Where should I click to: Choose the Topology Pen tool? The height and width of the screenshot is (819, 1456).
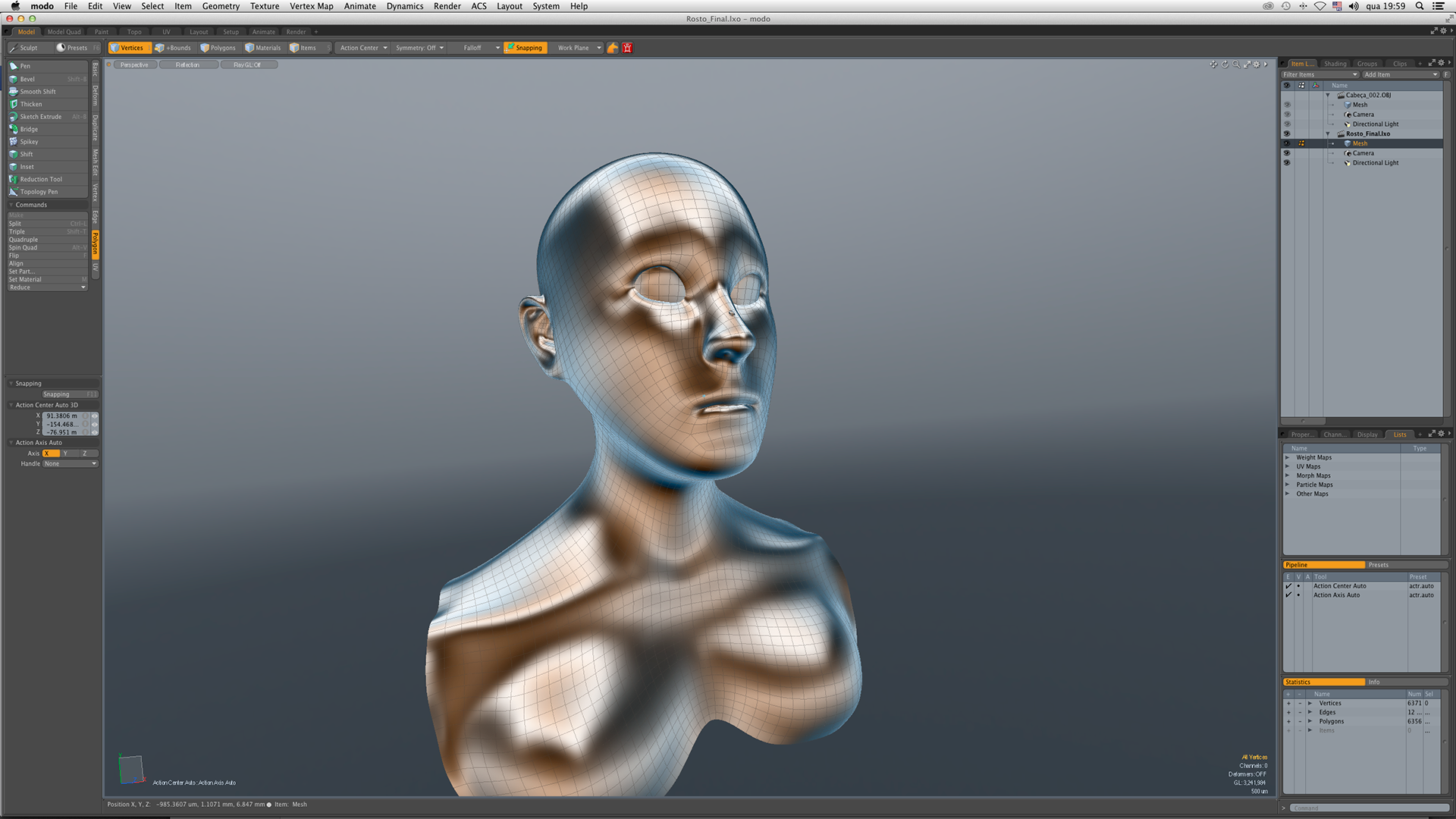[38, 192]
